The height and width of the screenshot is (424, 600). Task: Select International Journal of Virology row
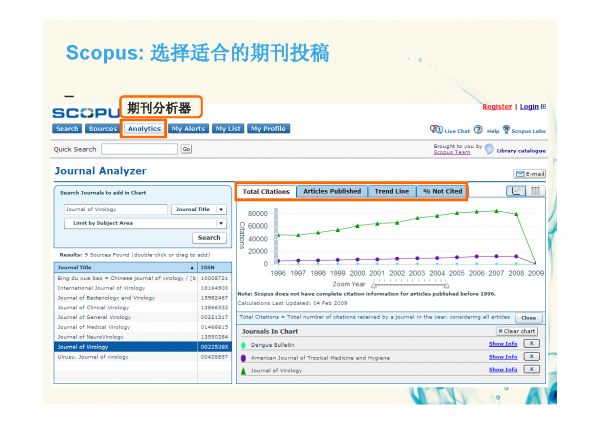[143, 288]
